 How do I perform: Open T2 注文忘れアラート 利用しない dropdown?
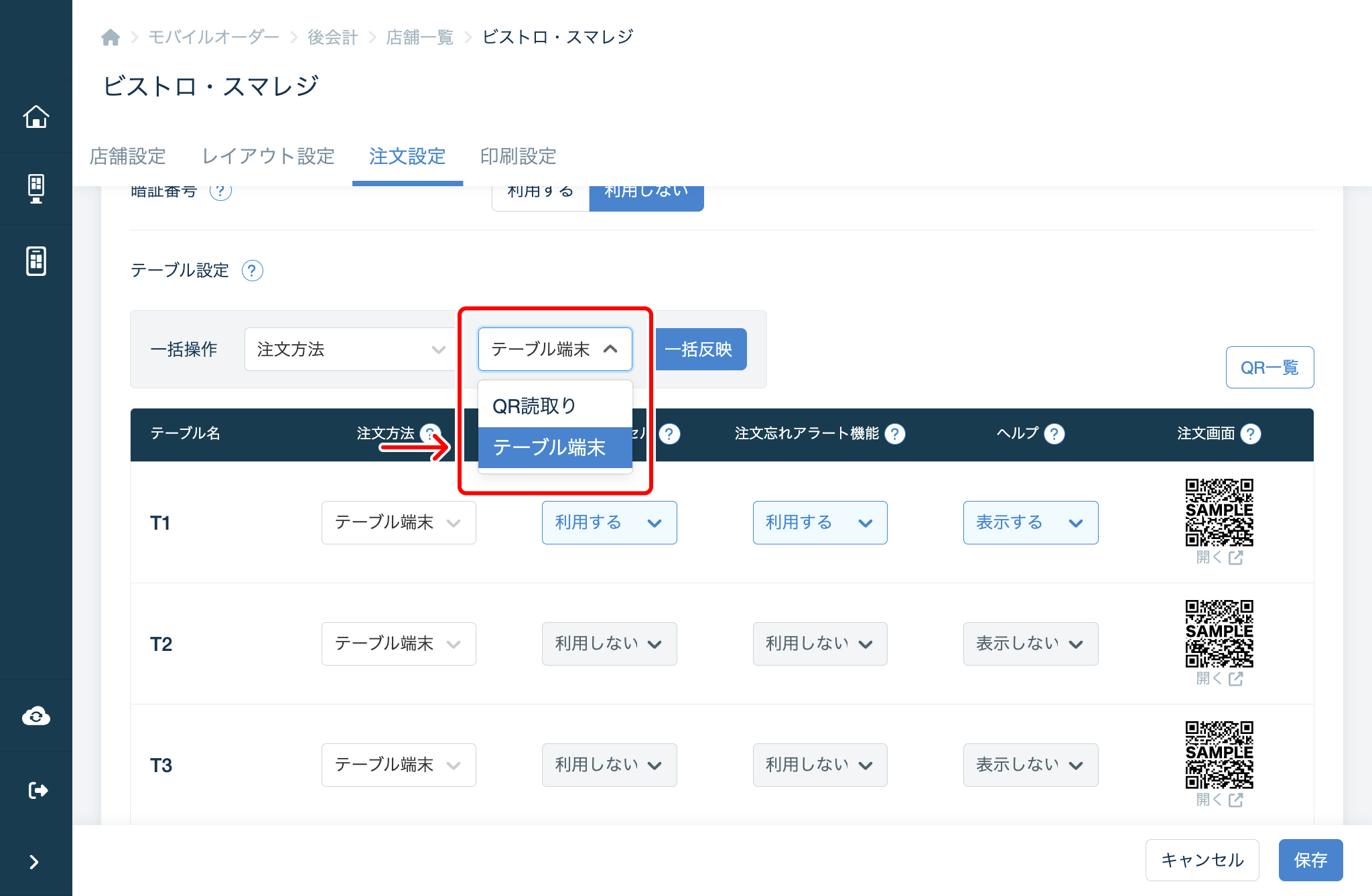pyautogui.click(x=820, y=644)
